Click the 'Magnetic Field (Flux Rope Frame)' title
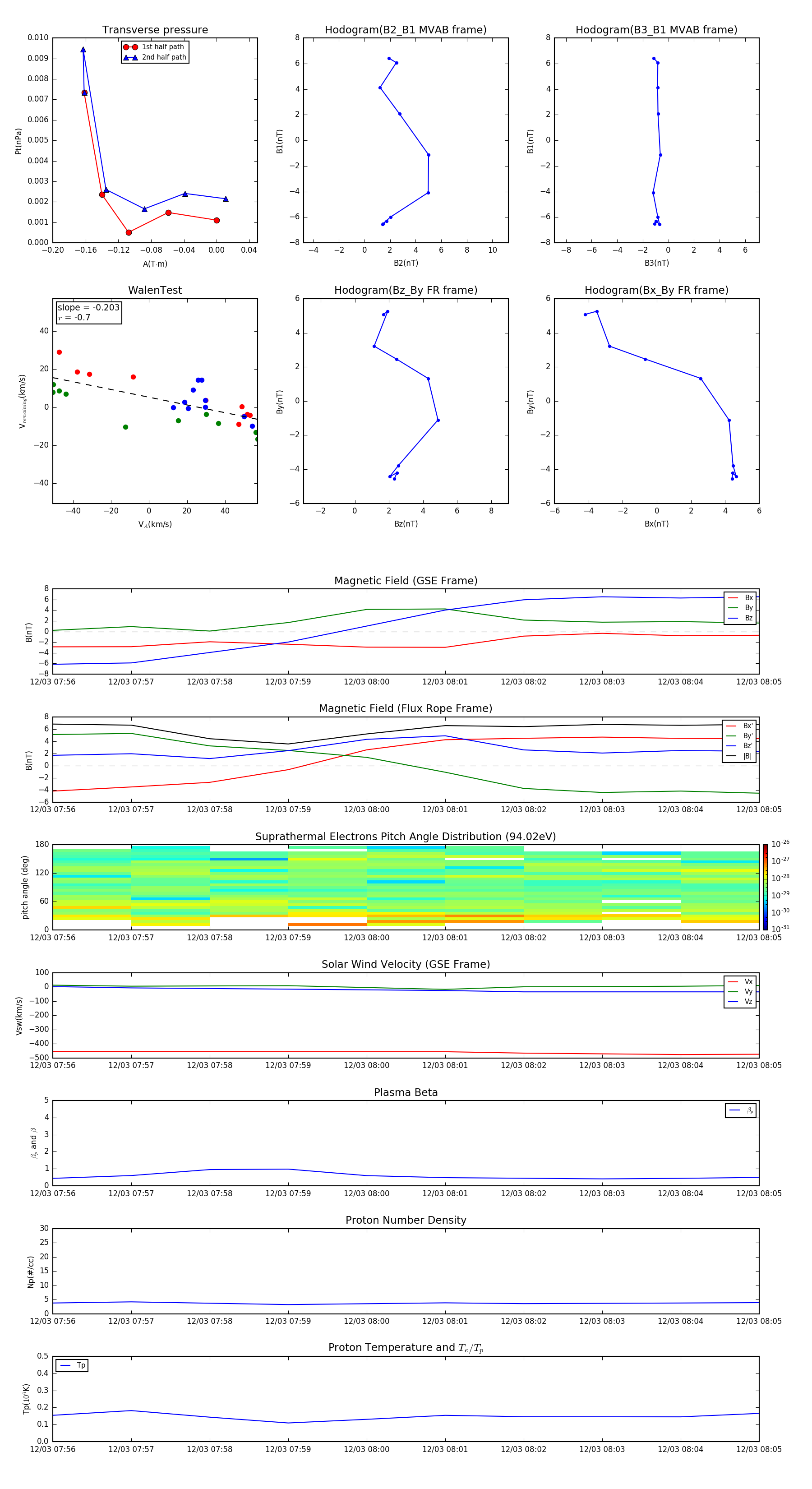 coord(406,709)
